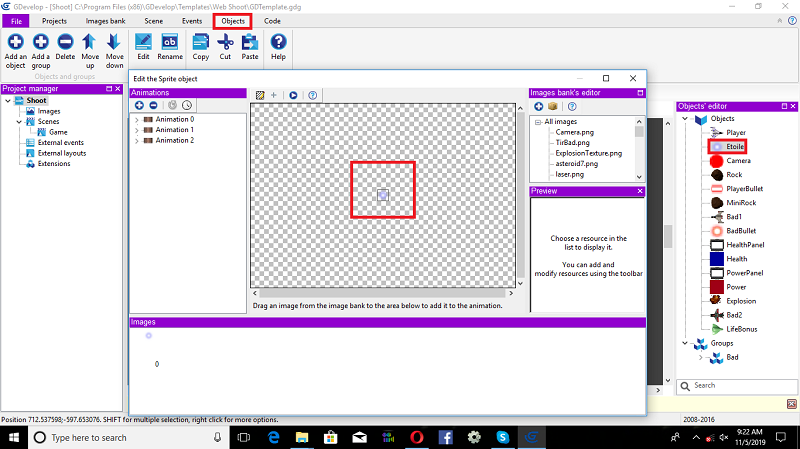
Task: Click ribbon help icon at top right
Action: [x=792, y=21]
